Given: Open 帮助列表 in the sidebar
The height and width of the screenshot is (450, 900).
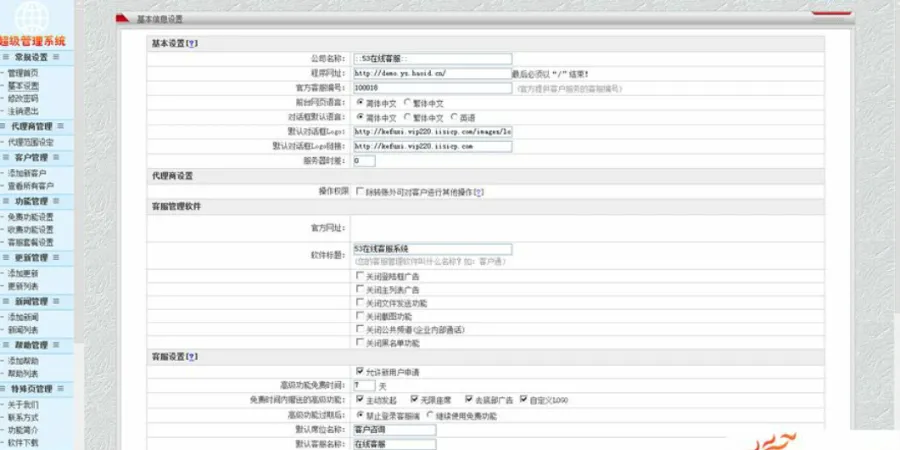Looking at the screenshot, I should pyautogui.click(x=23, y=374).
